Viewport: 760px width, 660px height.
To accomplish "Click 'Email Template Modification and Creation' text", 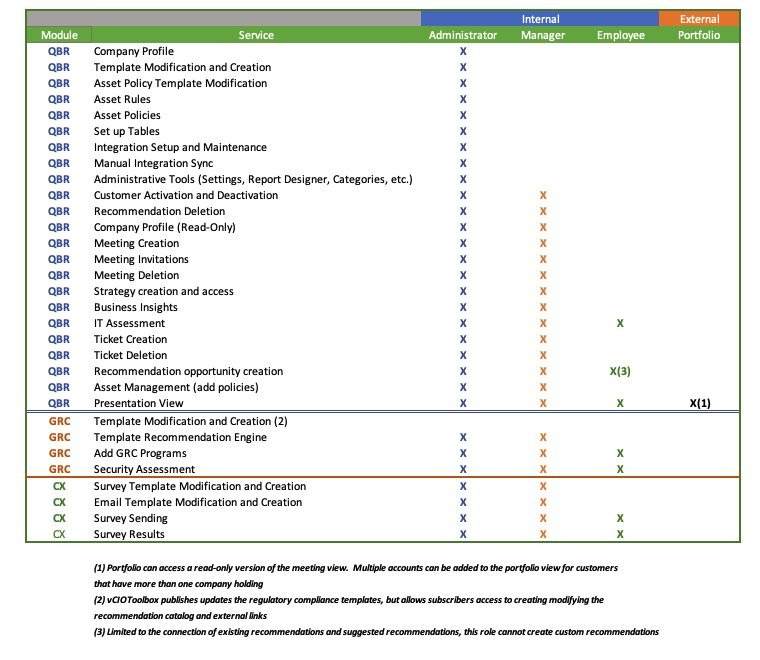I will [198, 502].
